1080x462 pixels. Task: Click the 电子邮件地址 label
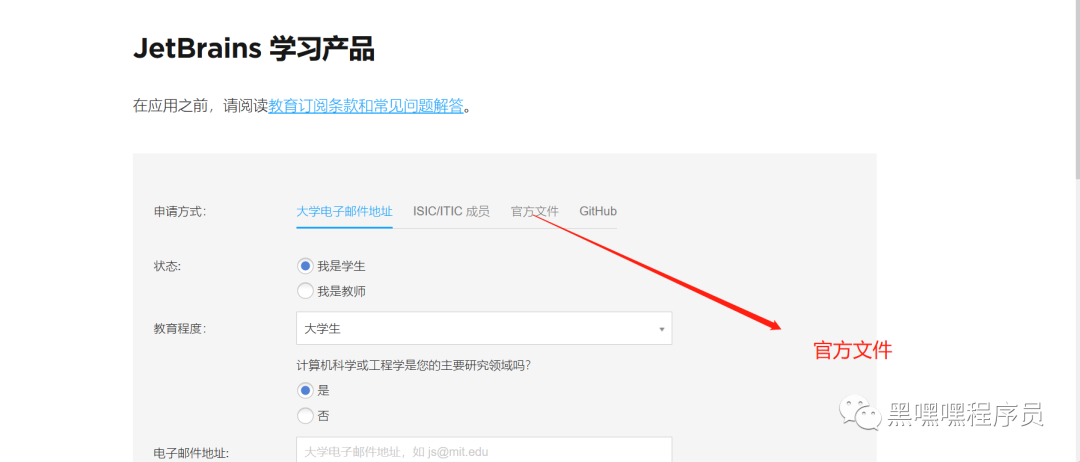pos(191,453)
